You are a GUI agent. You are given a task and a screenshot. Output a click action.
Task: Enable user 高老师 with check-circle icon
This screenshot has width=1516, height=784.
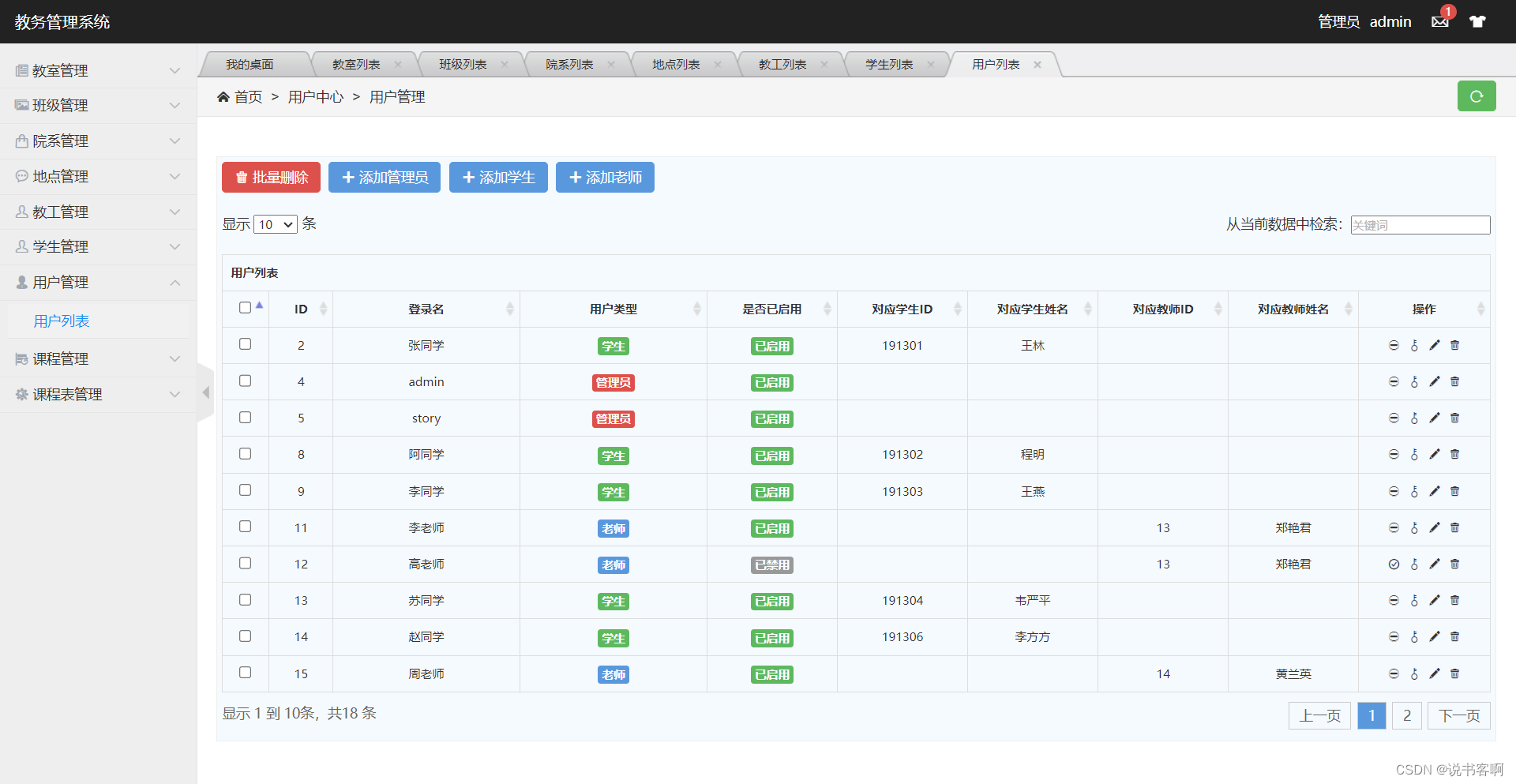click(x=1394, y=564)
